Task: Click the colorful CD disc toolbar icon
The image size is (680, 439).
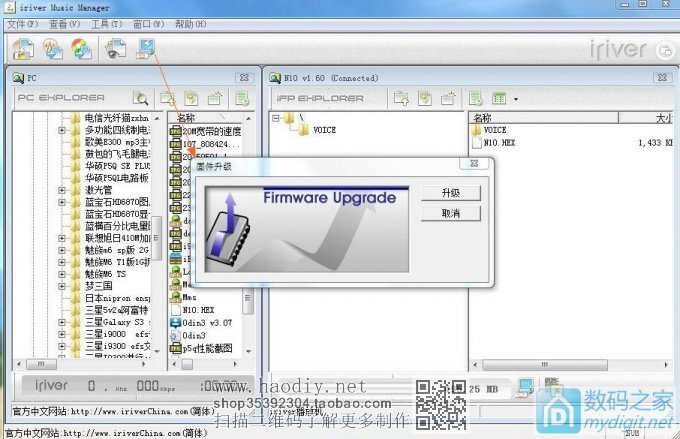Action: (82, 47)
